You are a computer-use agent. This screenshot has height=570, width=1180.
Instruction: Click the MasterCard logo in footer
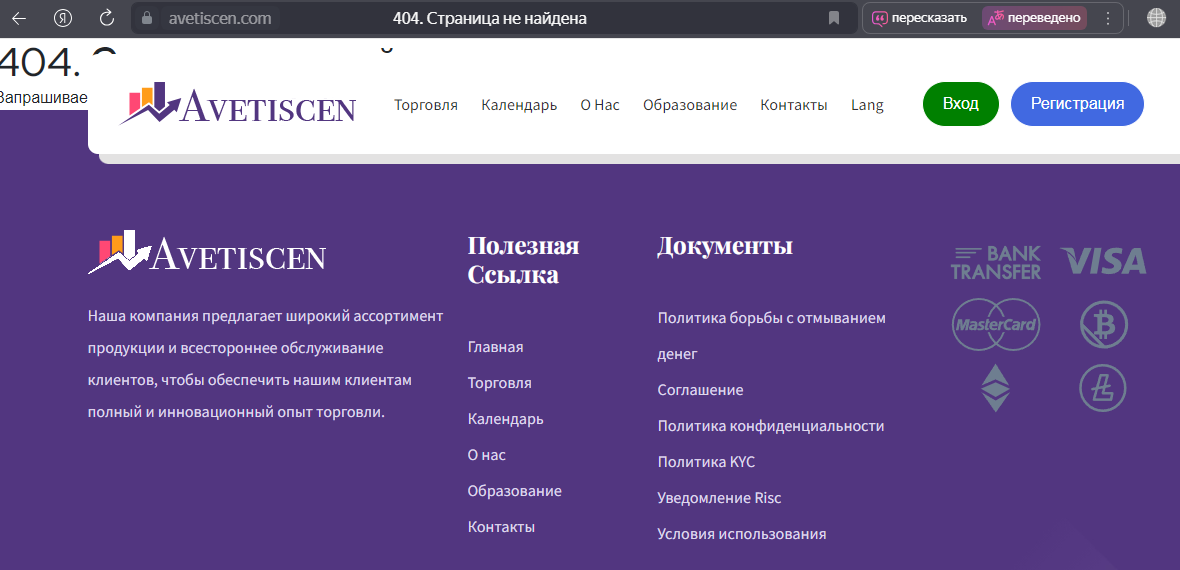[x=995, y=325]
